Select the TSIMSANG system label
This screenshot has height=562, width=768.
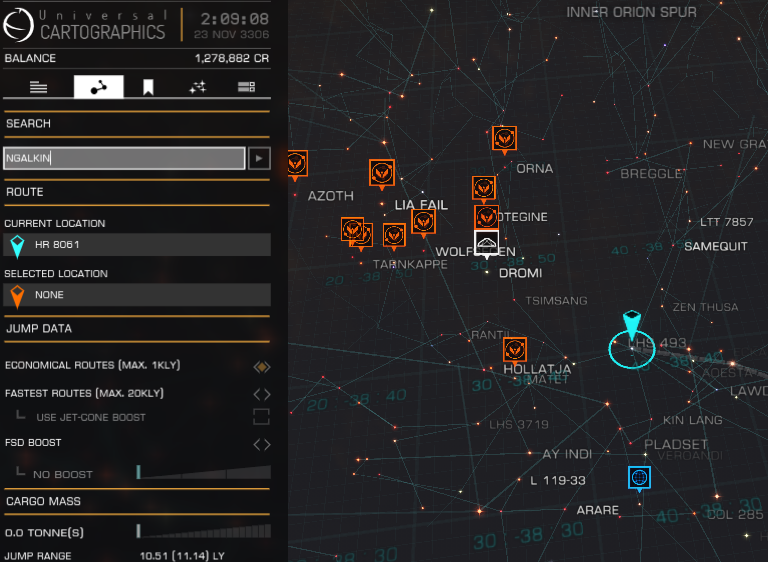[x=556, y=301]
